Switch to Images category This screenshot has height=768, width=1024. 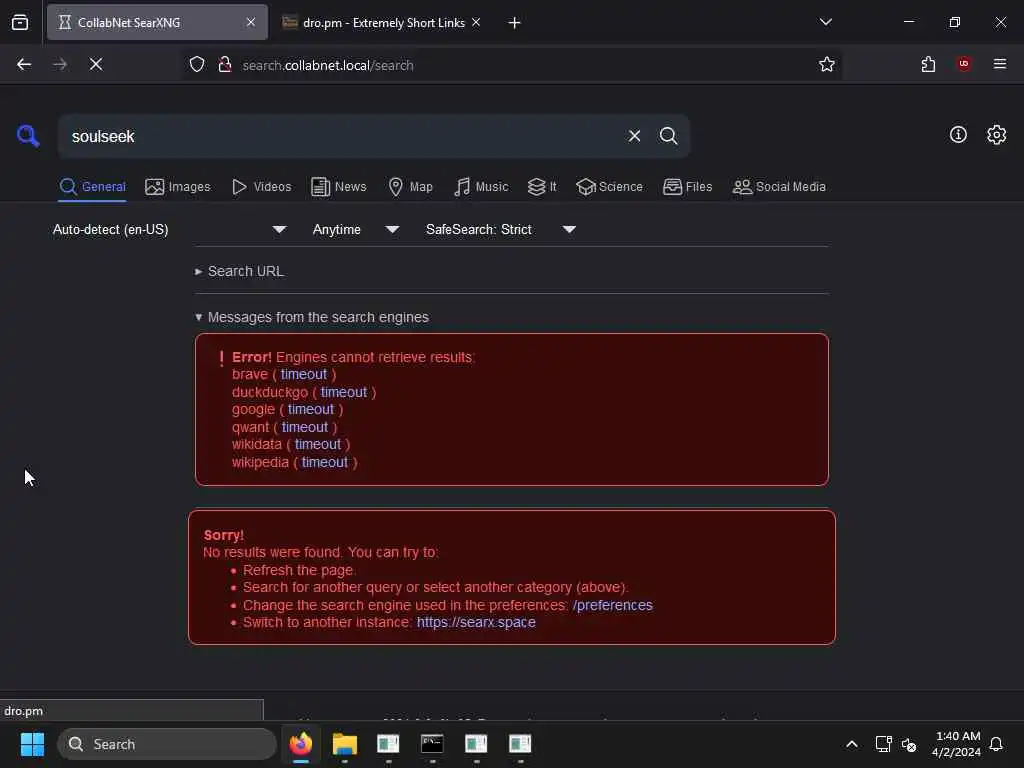click(178, 187)
